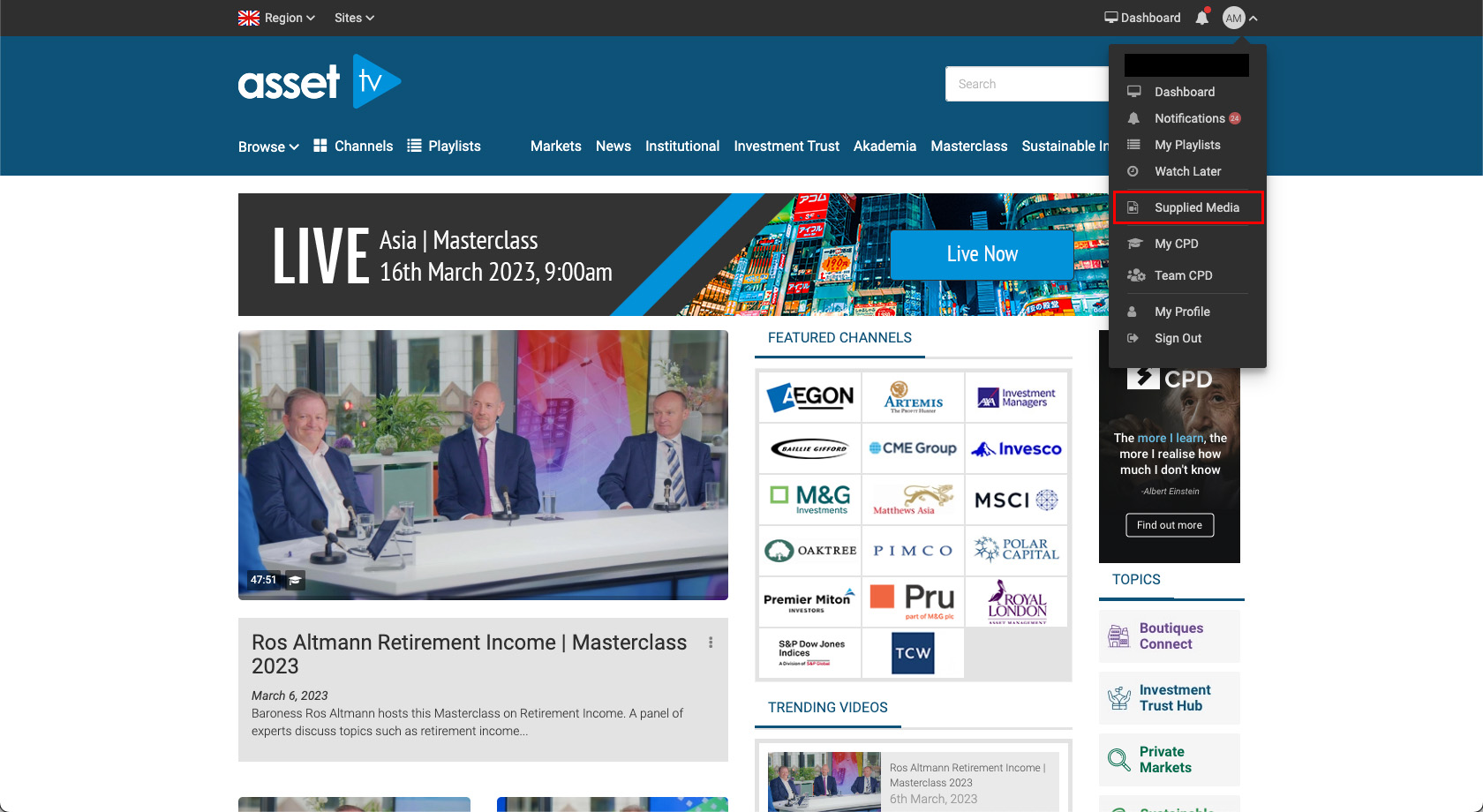Open the Artemis featured channel

tap(913, 397)
